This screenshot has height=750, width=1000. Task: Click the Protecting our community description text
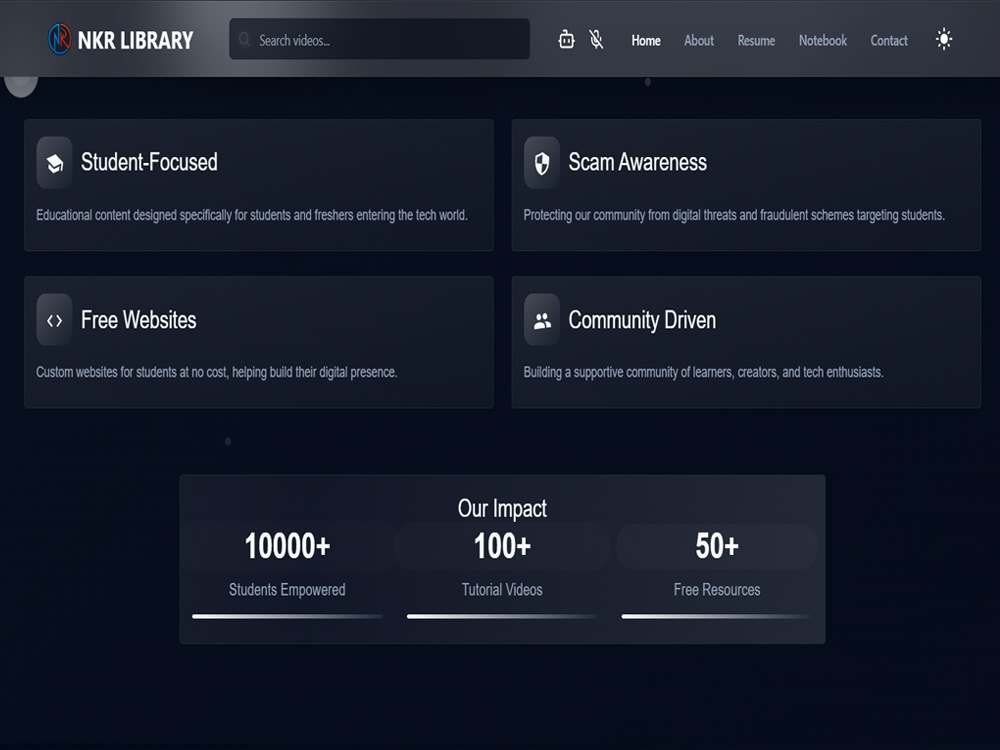734,215
